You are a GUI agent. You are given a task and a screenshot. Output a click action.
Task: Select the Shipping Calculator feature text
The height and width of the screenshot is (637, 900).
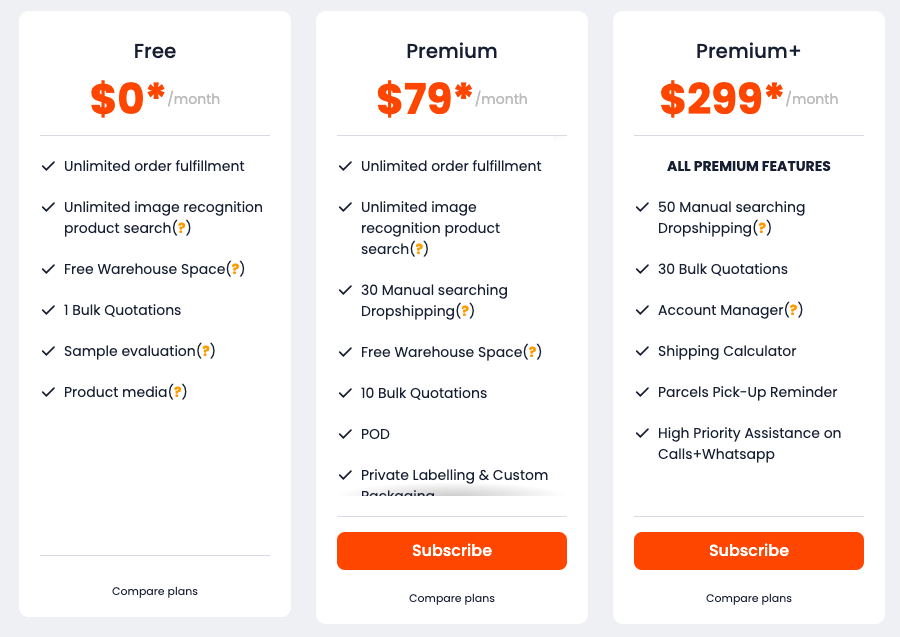(727, 351)
